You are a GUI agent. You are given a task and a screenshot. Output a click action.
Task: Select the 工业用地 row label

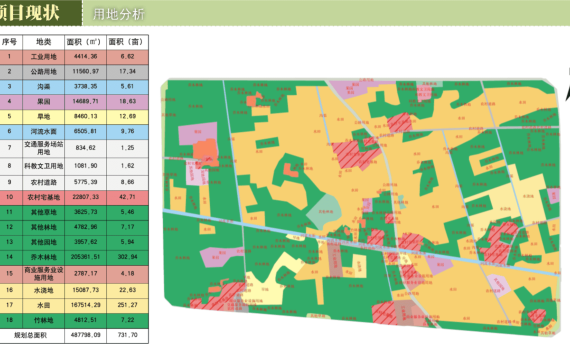(x=44, y=57)
